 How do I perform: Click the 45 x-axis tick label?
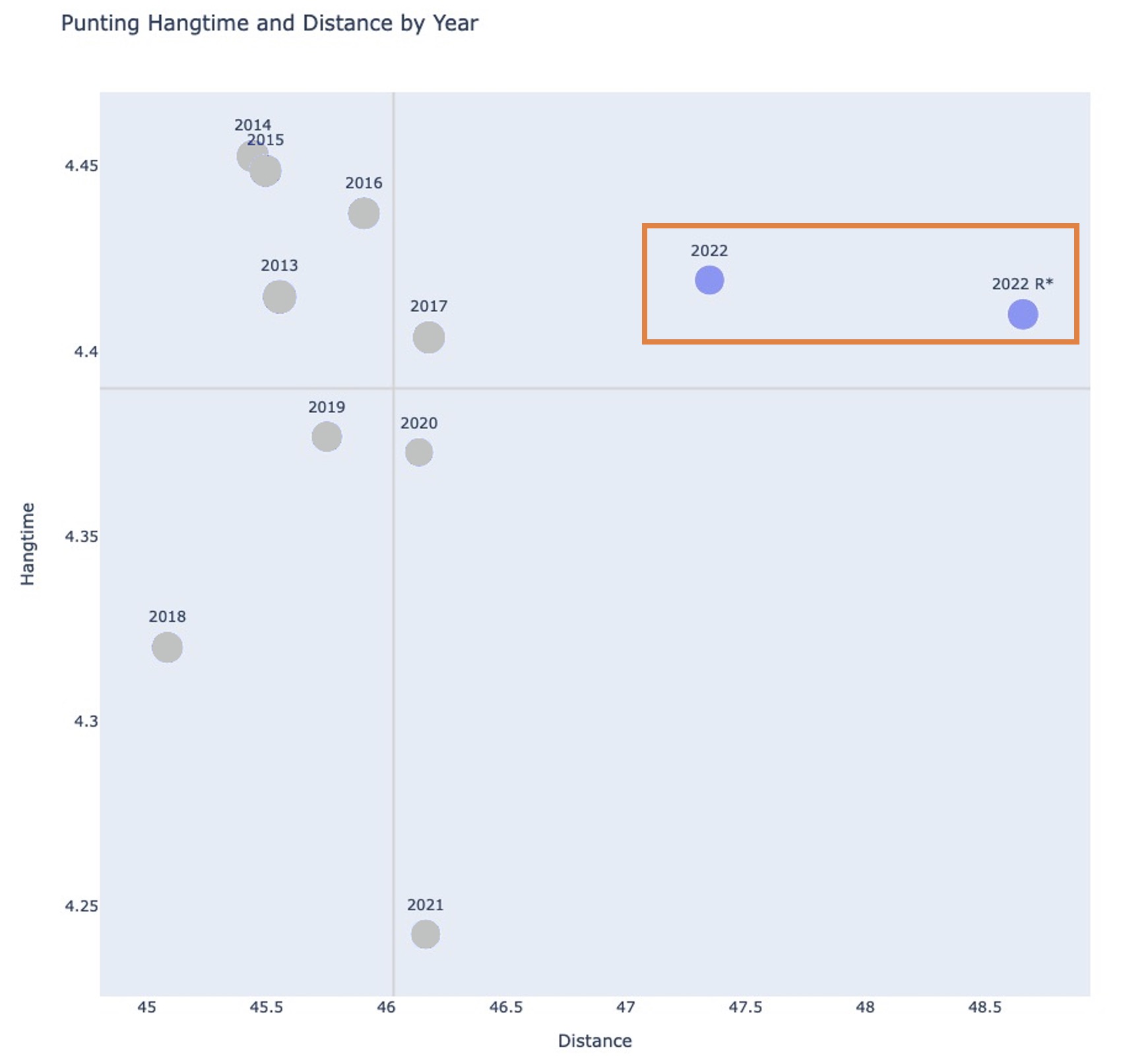click(146, 1007)
